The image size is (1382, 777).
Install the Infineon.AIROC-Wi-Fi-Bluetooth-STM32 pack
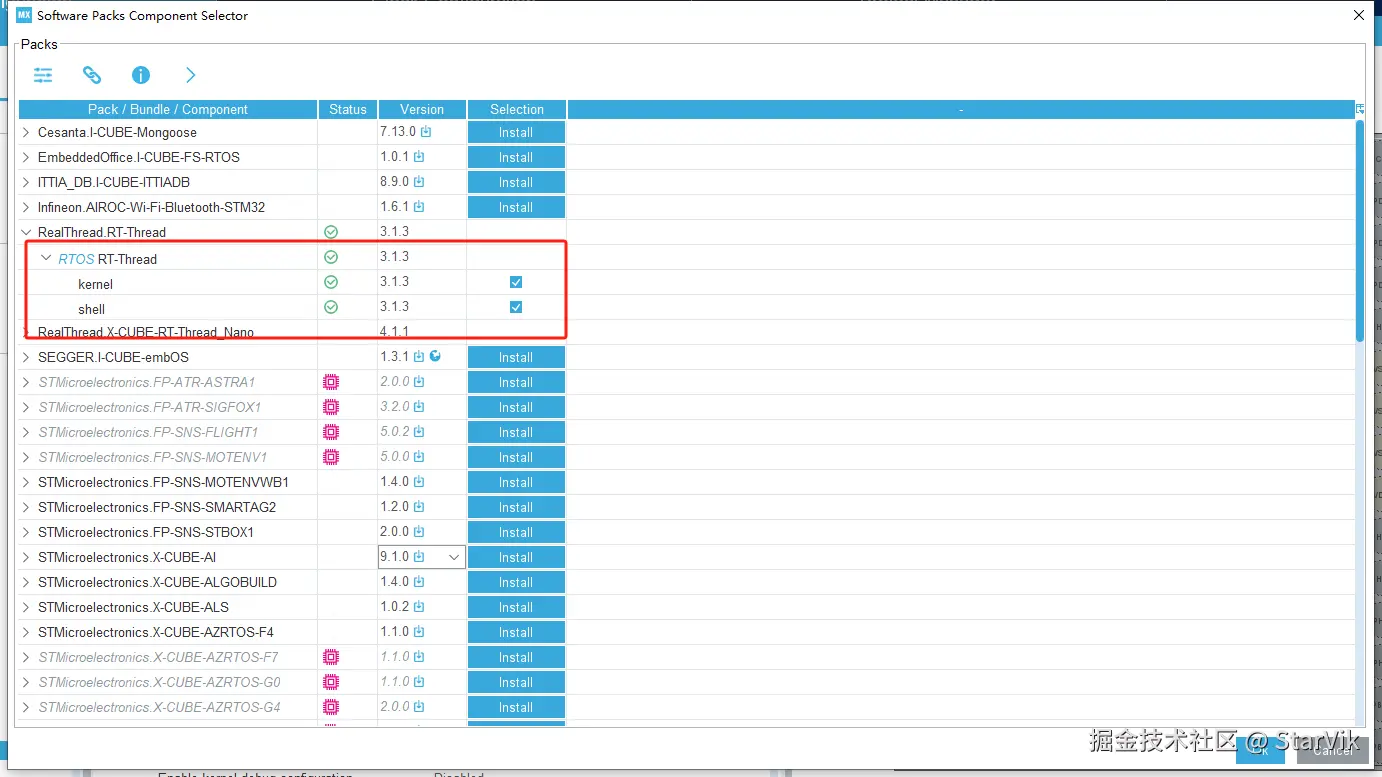[x=516, y=207]
